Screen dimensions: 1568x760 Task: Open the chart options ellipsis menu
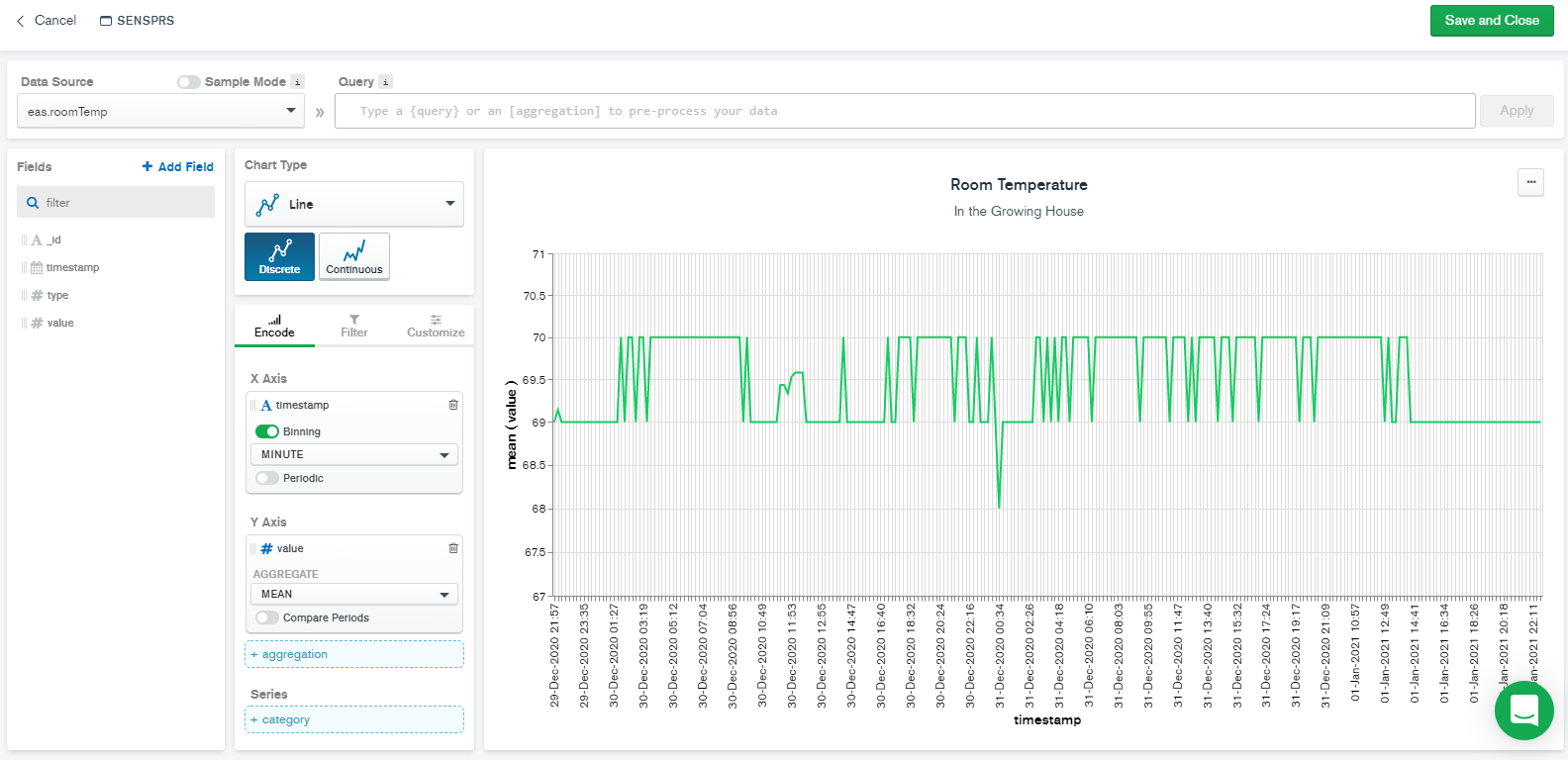[1530, 182]
